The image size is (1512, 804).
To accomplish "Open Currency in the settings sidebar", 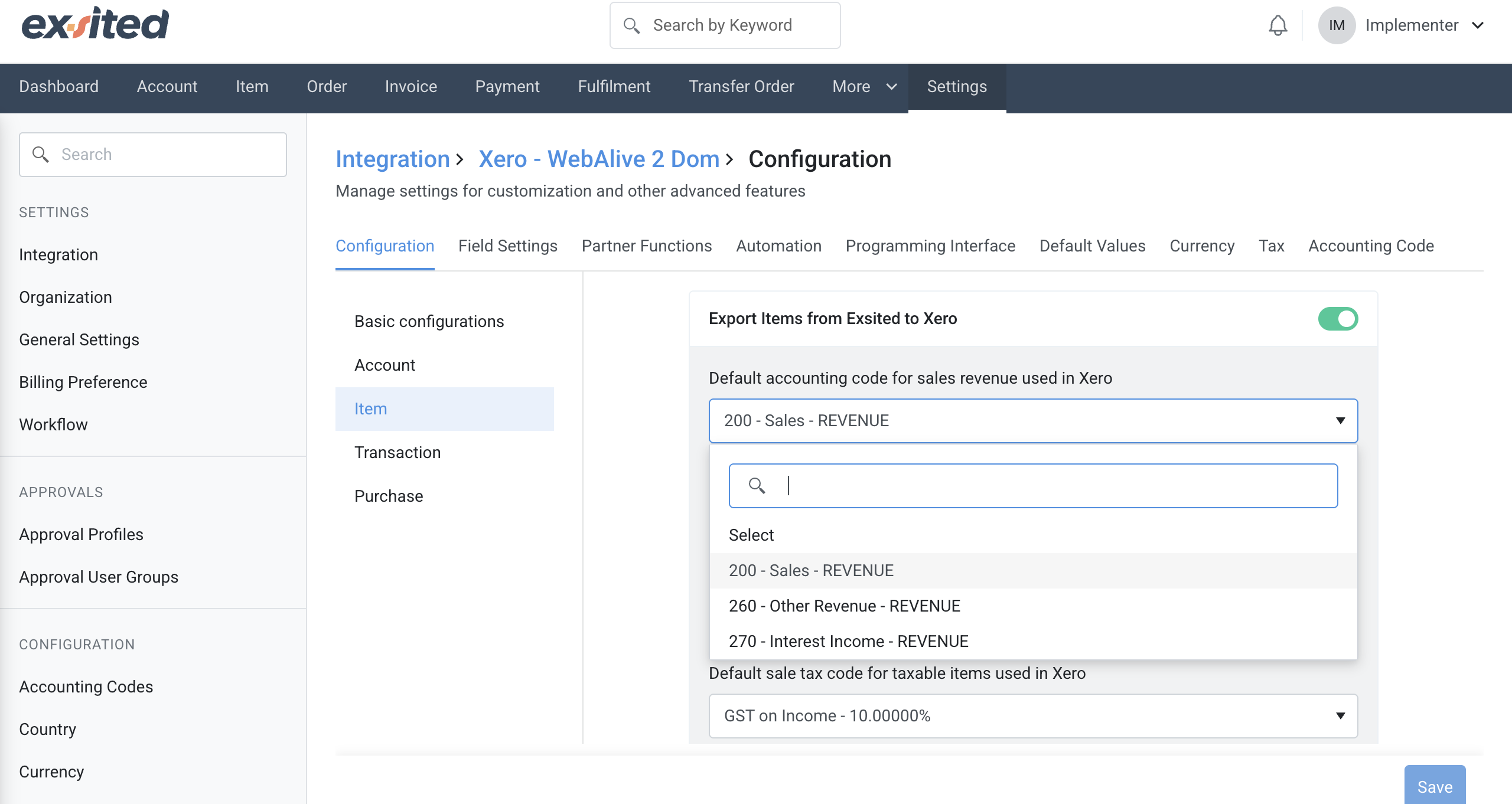I will [x=51, y=772].
